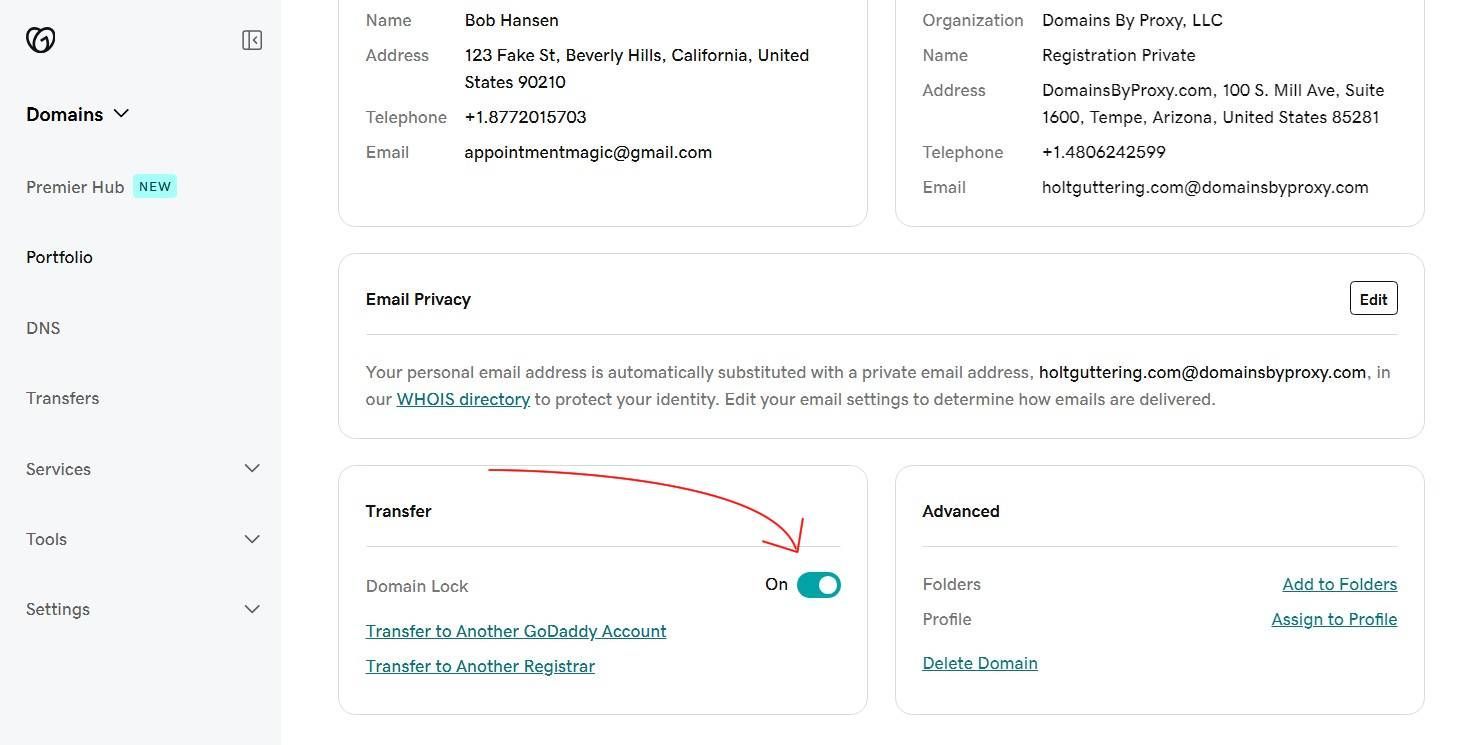Click Transfer to Another Registrar link
This screenshot has height=745, width=1463.
(480, 666)
